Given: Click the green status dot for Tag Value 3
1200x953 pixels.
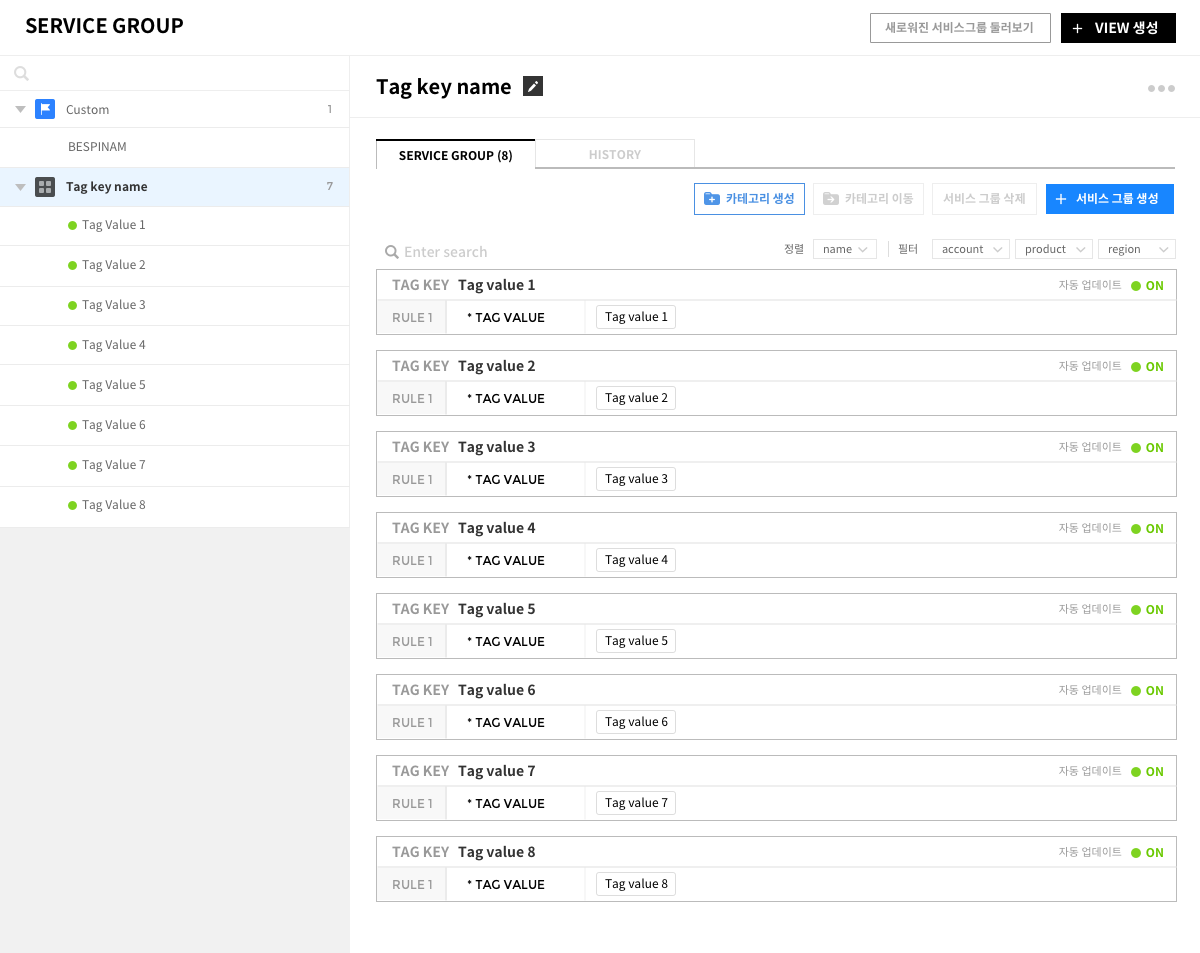Looking at the screenshot, I should 72,305.
